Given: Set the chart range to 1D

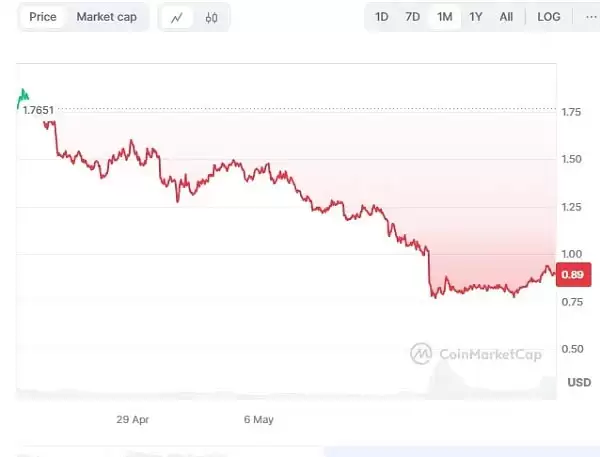Looking at the screenshot, I should [382, 17].
